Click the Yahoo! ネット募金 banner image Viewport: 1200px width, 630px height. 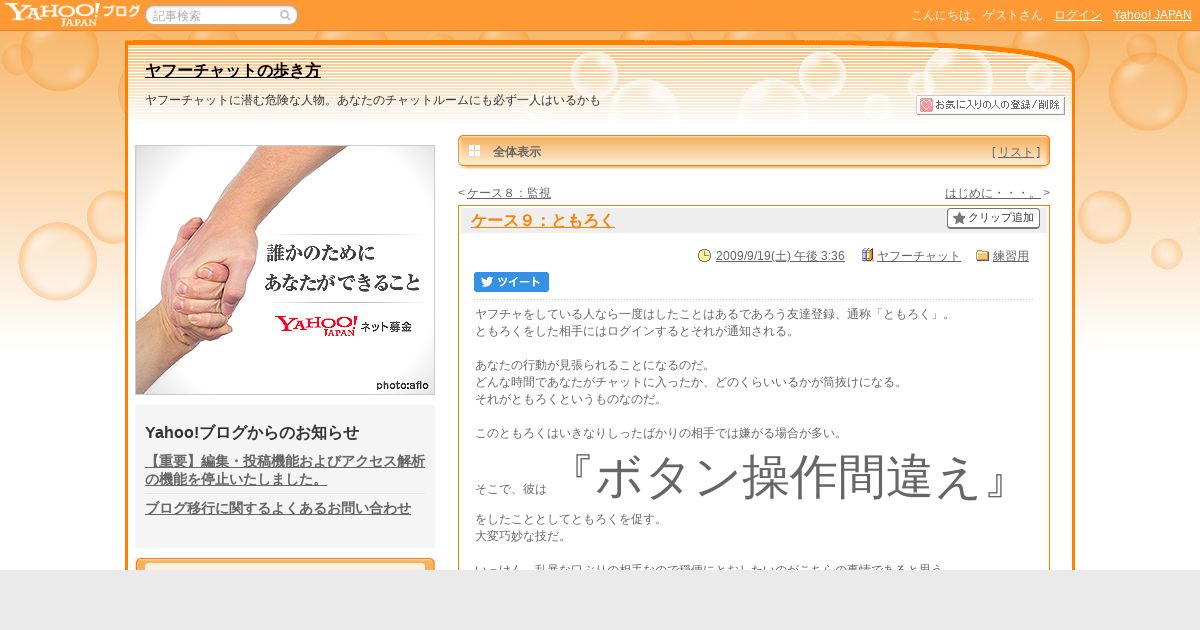[x=285, y=270]
